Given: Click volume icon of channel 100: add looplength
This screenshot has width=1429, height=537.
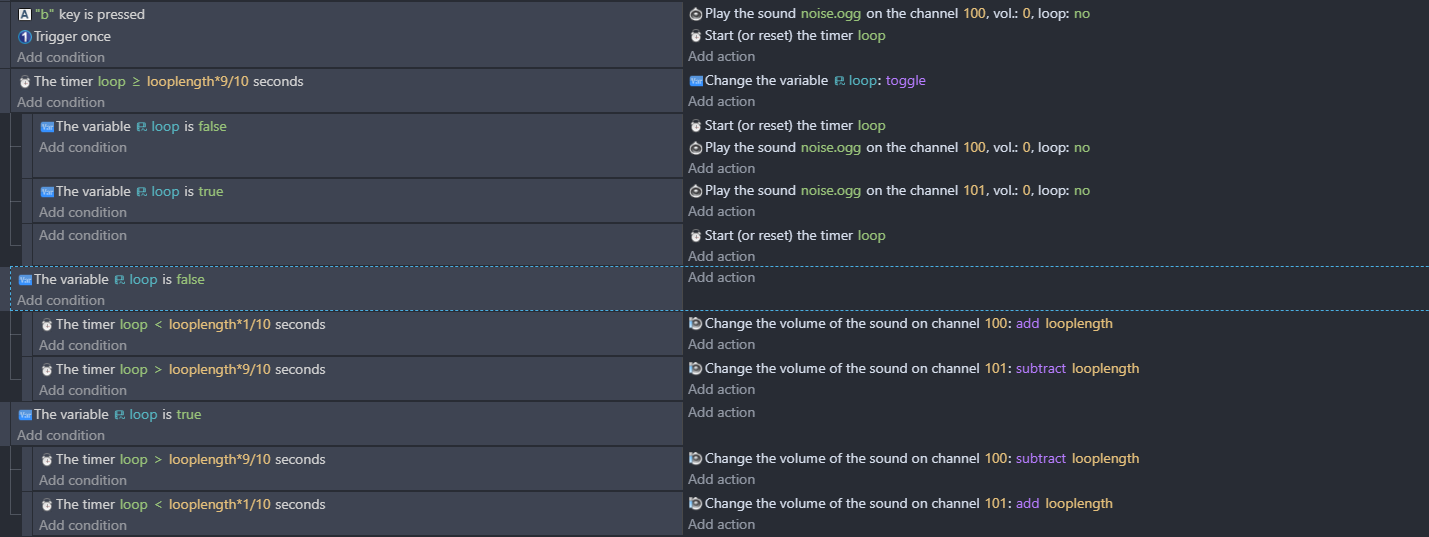Looking at the screenshot, I should [x=696, y=324].
